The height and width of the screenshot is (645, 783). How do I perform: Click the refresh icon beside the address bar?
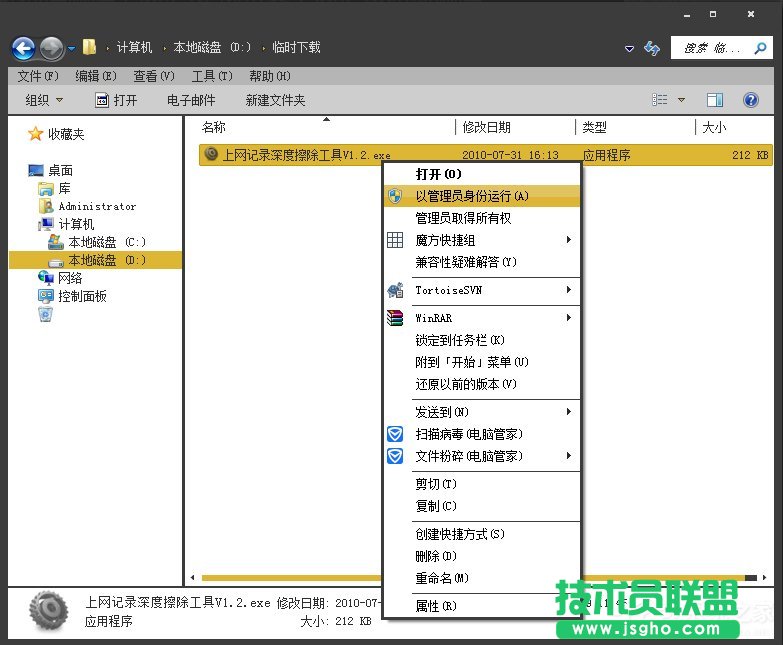pos(652,48)
